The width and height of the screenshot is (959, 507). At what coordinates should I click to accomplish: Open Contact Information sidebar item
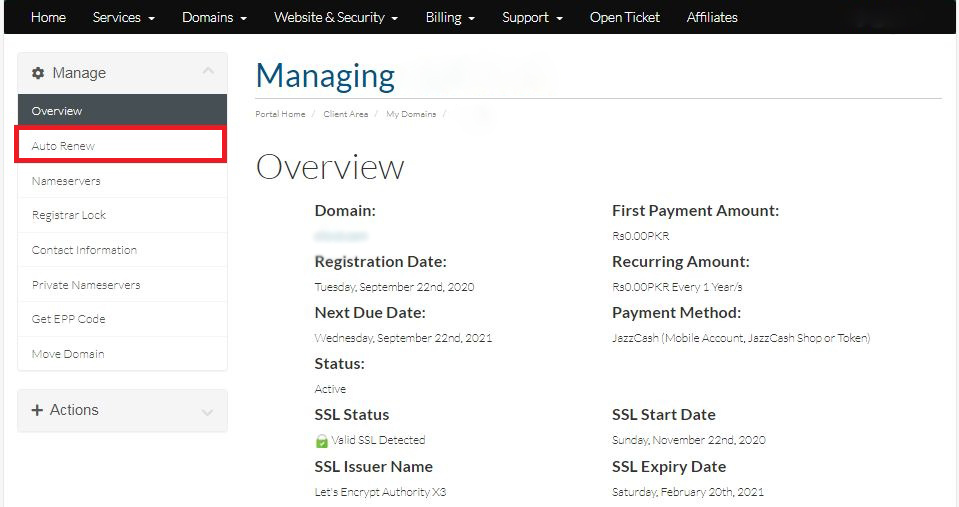[84, 250]
